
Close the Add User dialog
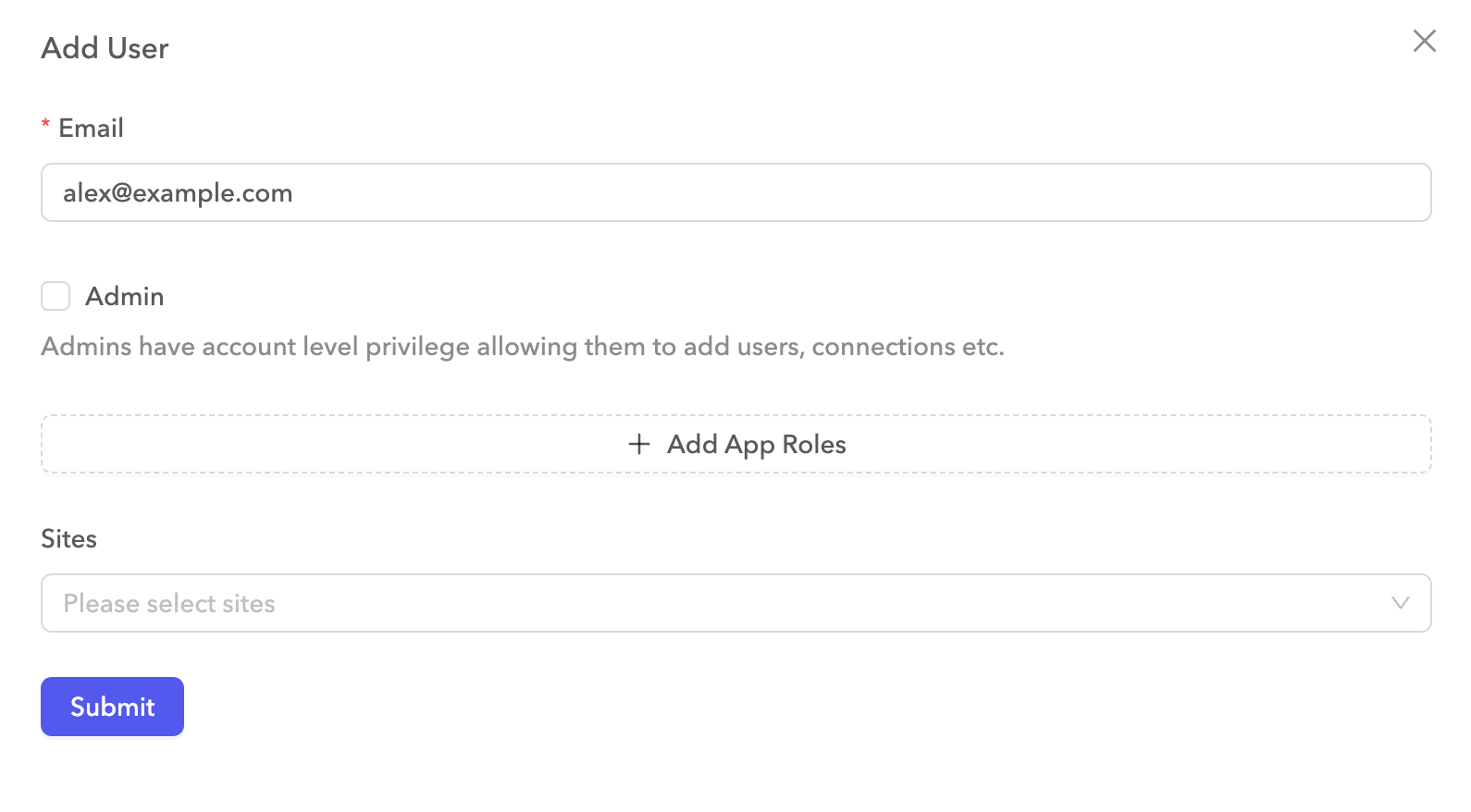[1424, 41]
